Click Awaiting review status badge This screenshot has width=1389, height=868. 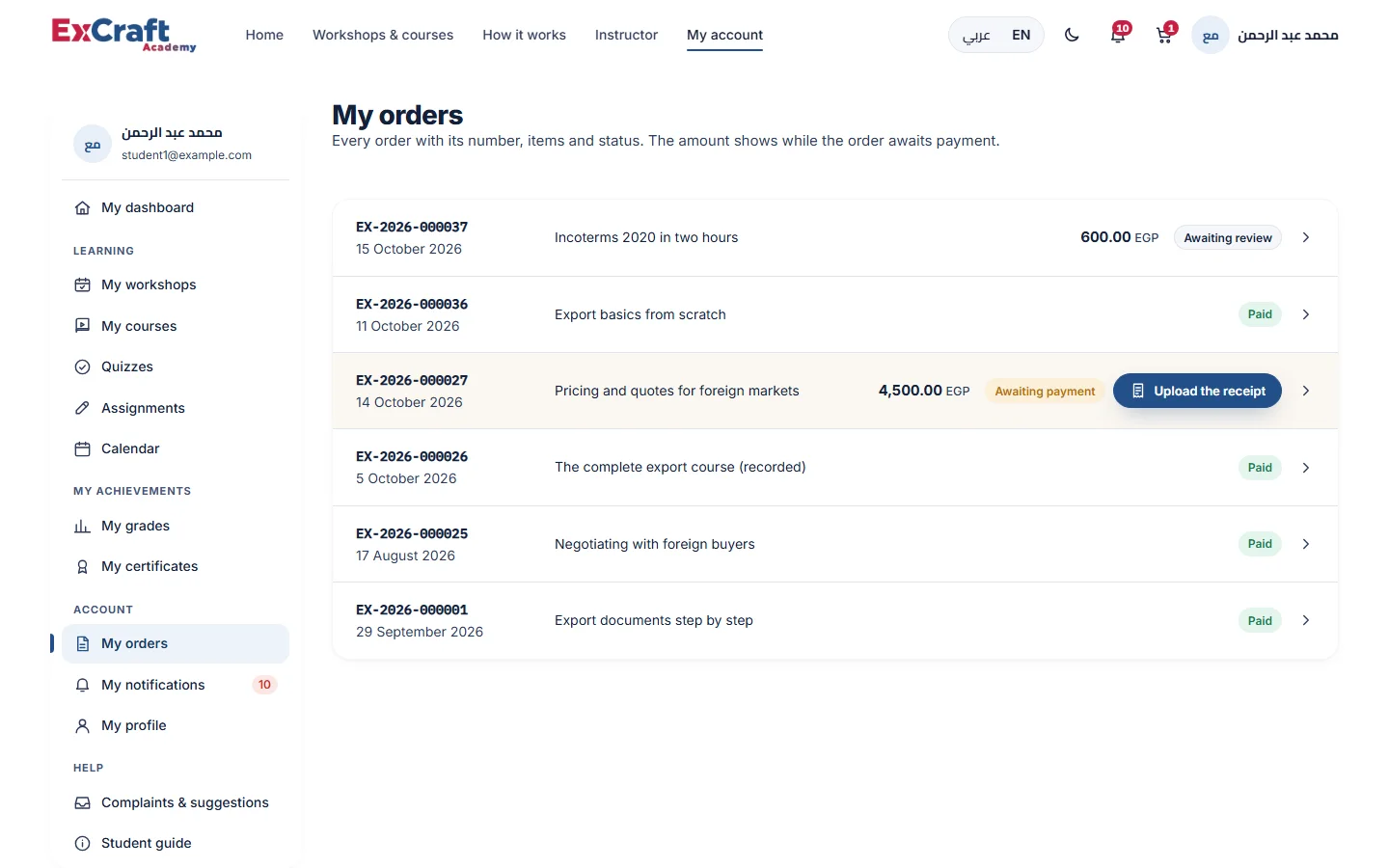[1228, 237]
